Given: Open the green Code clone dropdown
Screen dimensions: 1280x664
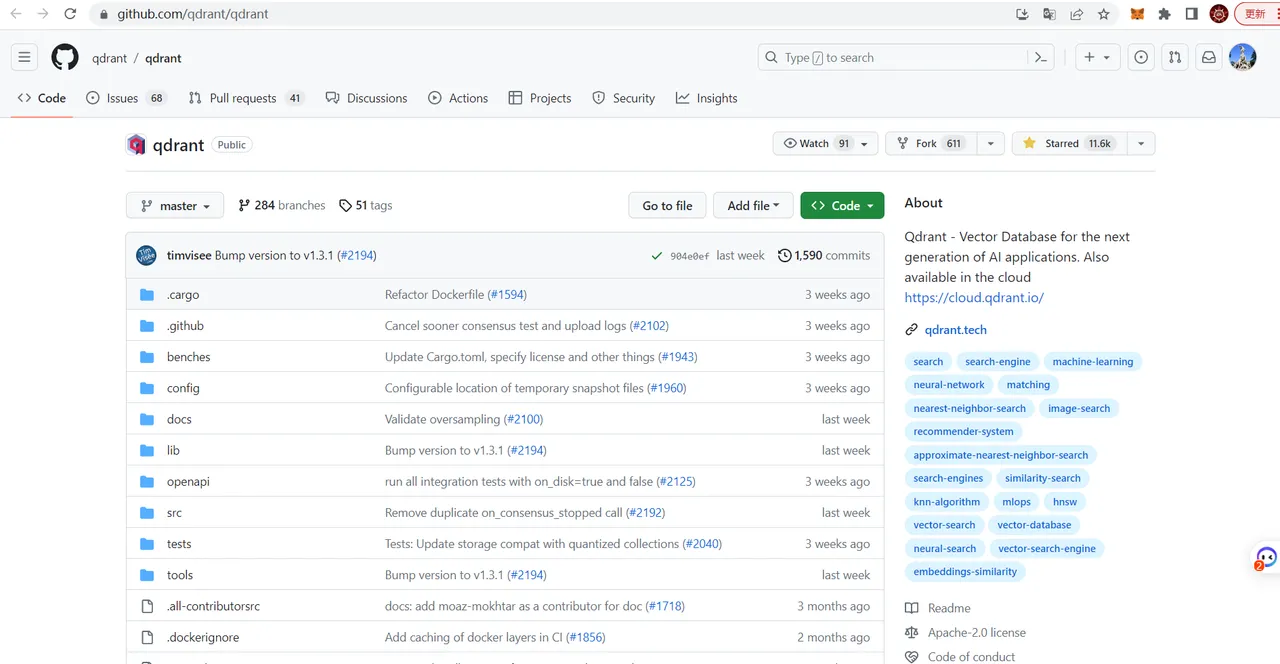Looking at the screenshot, I should (x=842, y=206).
